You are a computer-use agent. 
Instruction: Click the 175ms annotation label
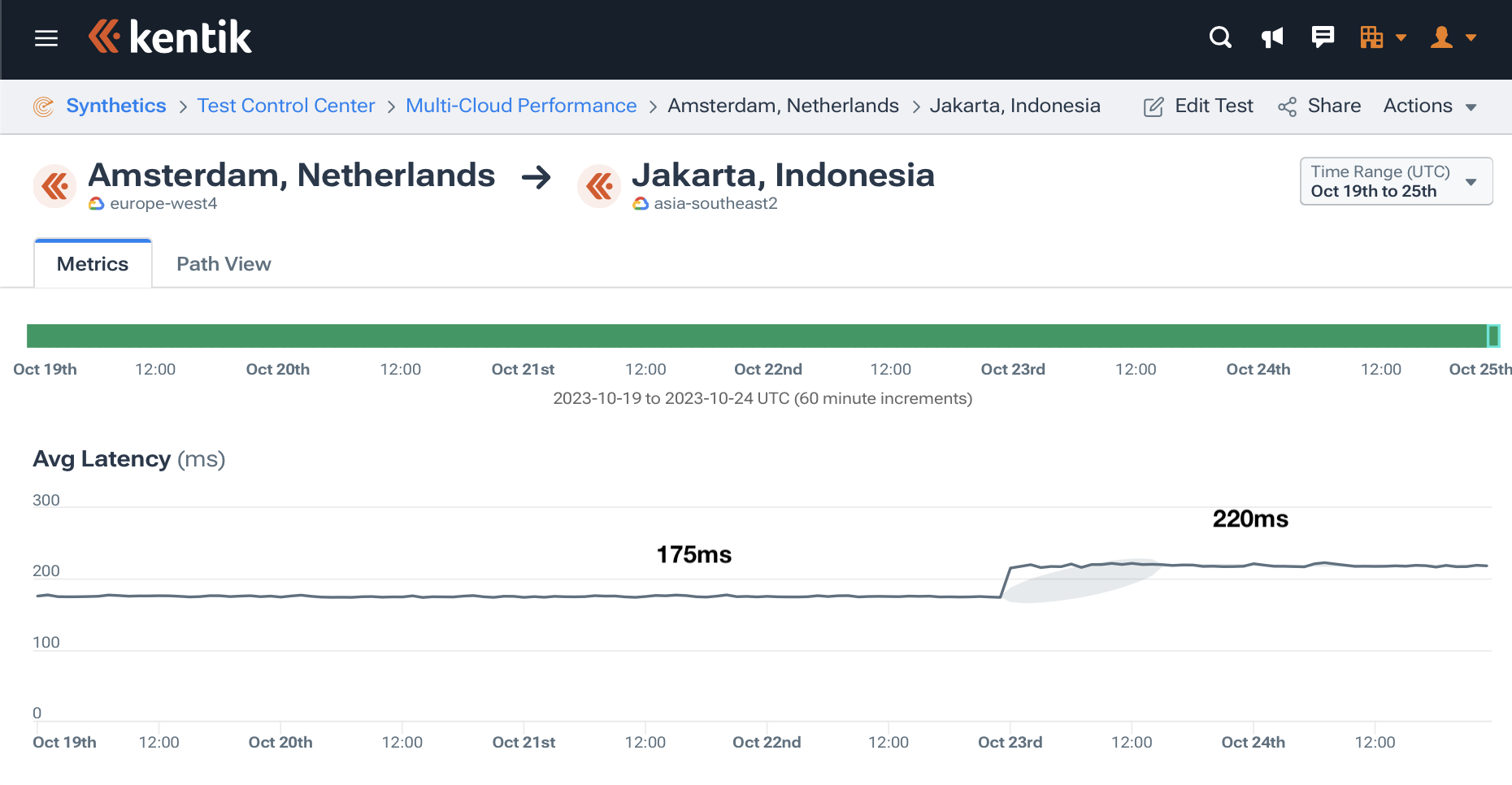(x=694, y=555)
